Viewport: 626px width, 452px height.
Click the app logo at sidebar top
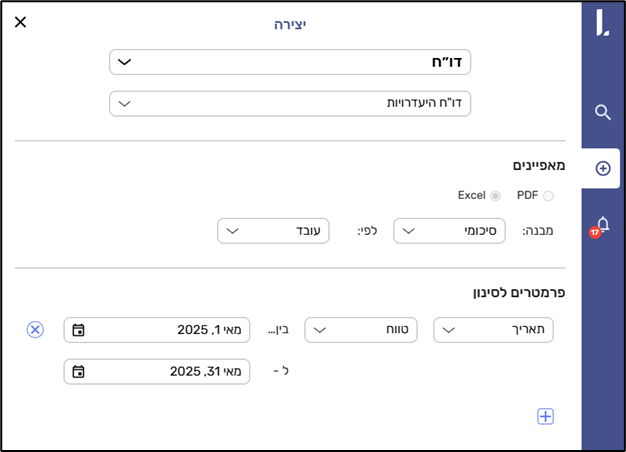pyautogui.click(x=602, y=23)
